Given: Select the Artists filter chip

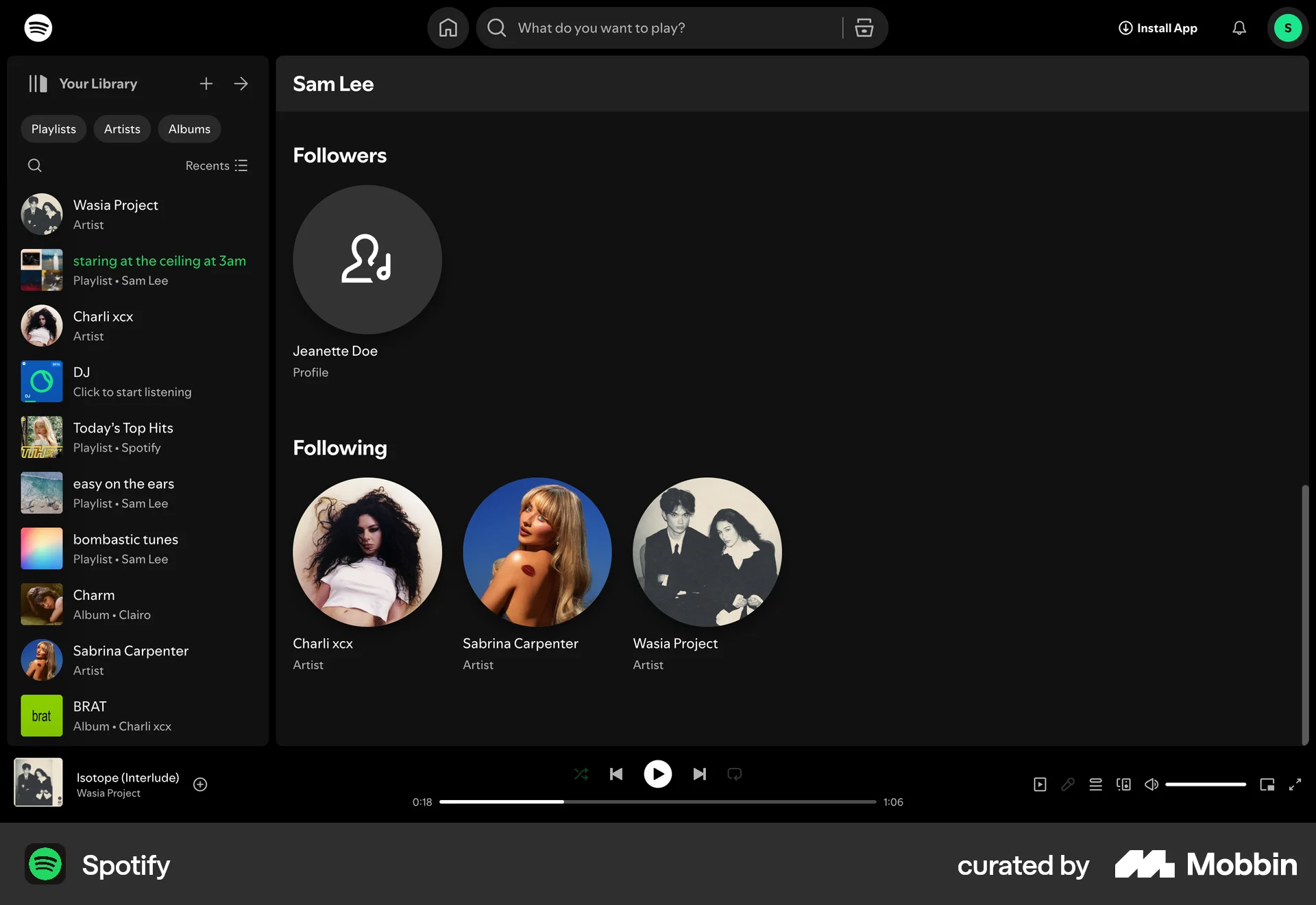Looking at the screenshot, I should (x=122, y=129).
